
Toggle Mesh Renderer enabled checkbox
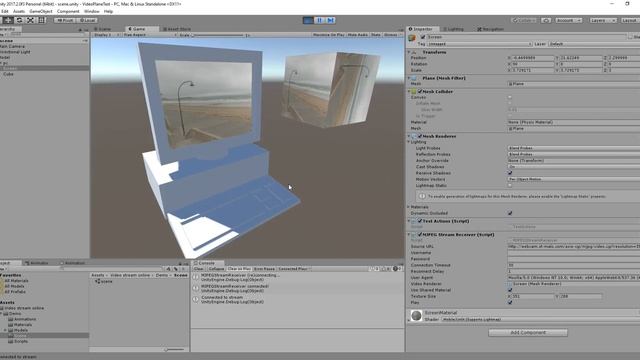click(420, 136)
